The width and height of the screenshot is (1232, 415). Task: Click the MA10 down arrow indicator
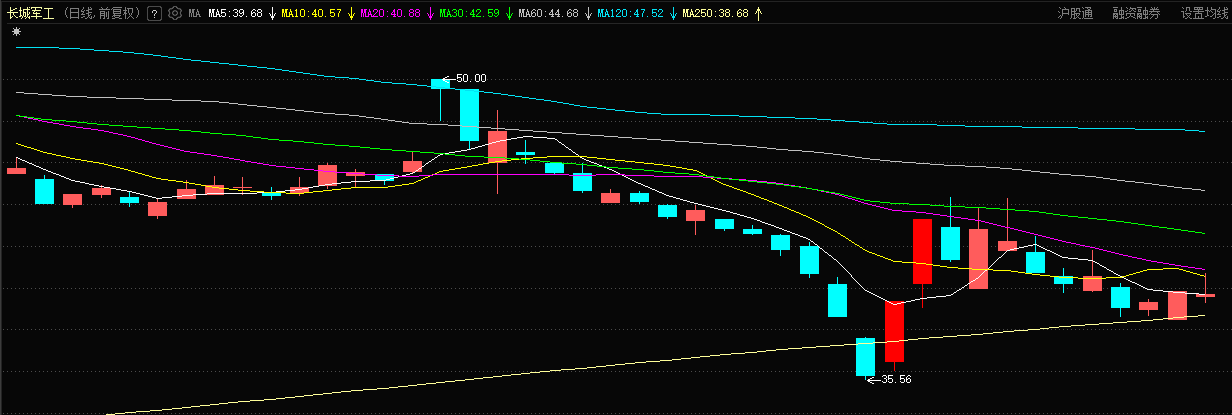point(351,14)
